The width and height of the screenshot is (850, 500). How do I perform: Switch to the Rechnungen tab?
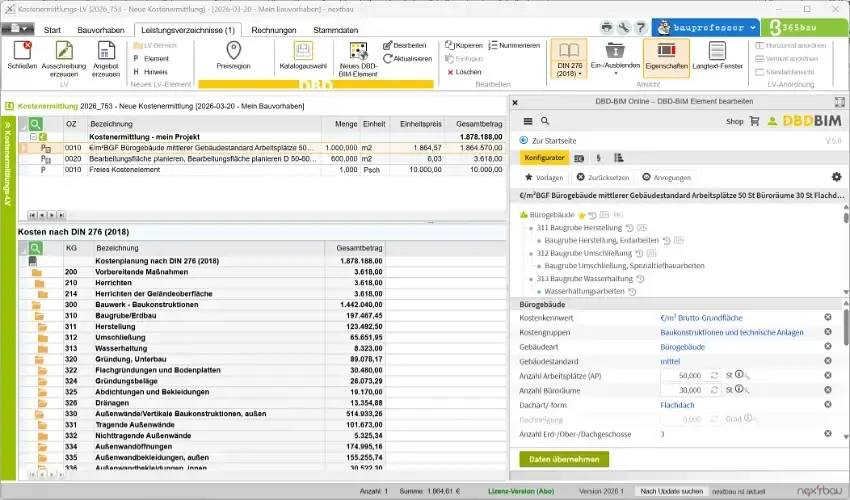274,30
